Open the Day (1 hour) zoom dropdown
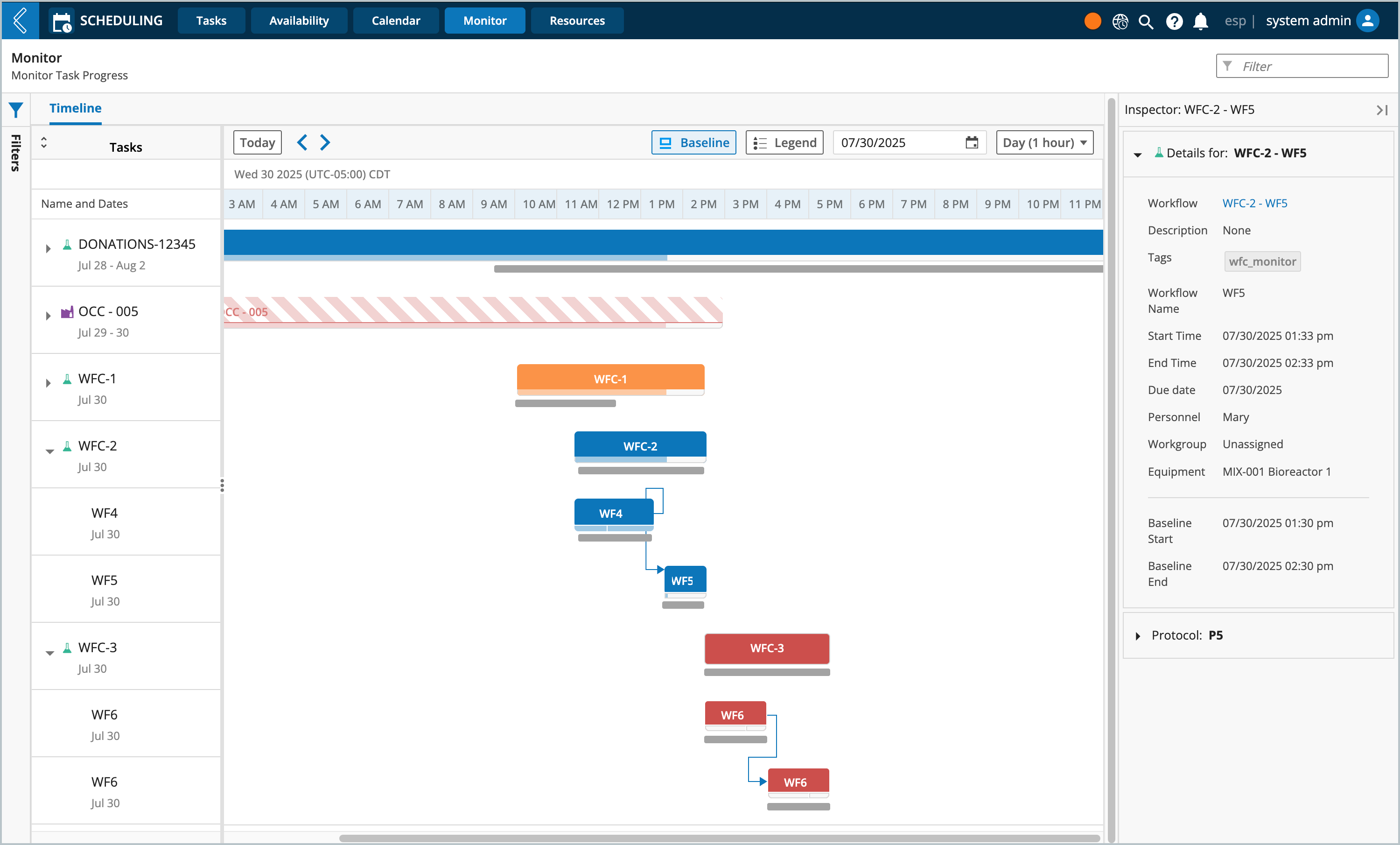This screenshot has width=1400, height=845. tap(1044, 142)
